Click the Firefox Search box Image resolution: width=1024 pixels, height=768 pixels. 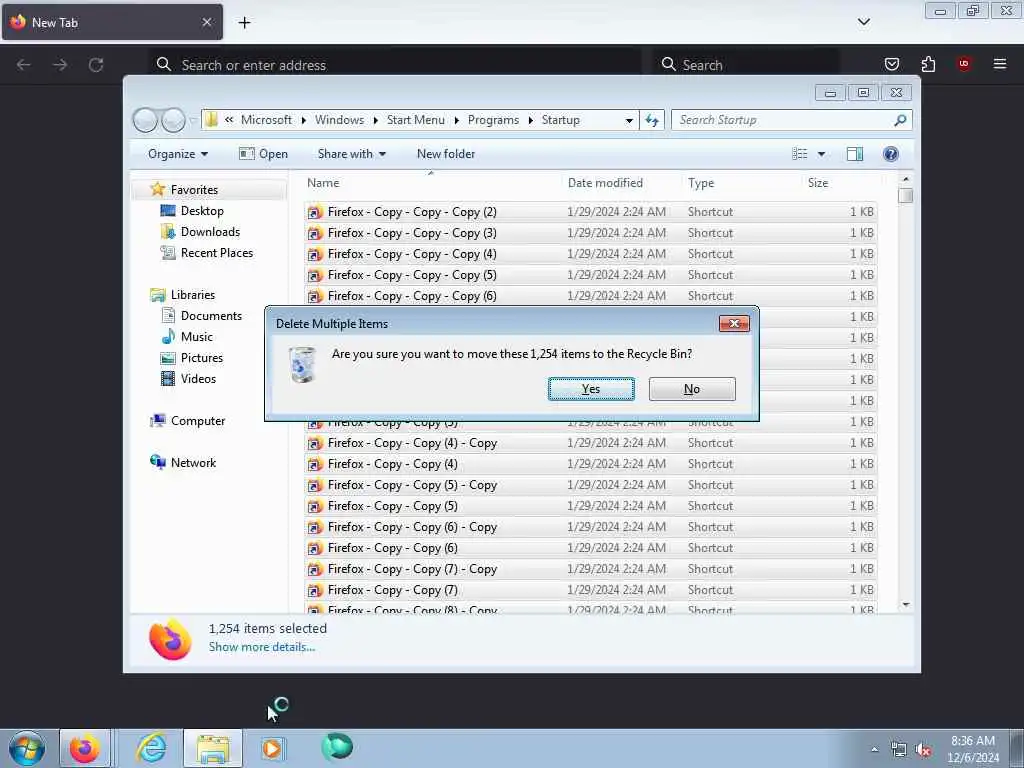(746, 65)
